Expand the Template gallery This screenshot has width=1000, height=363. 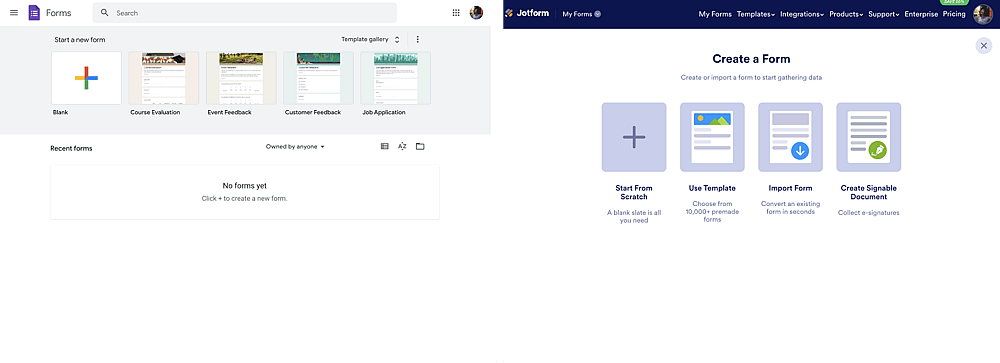(371, 40)
